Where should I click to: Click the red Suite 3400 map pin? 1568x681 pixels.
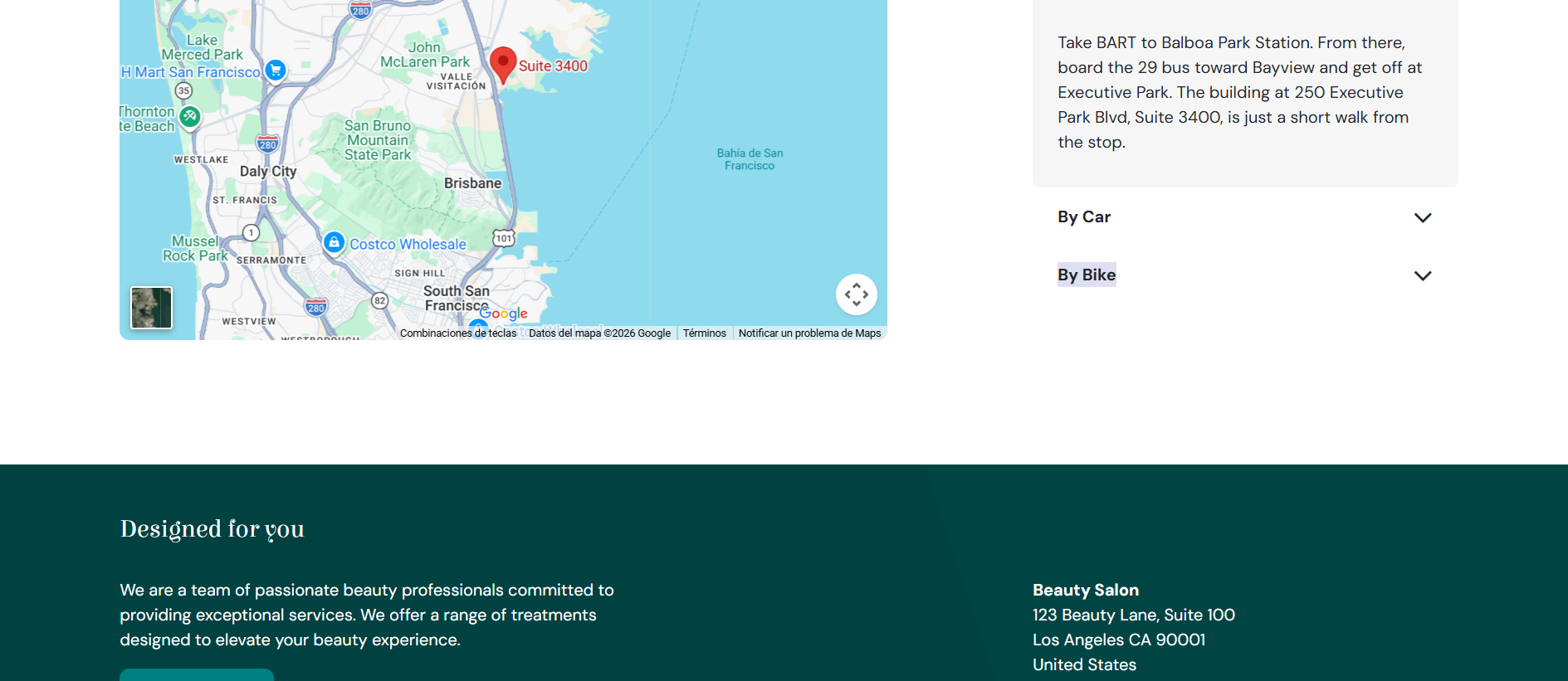tap(503, 64)
